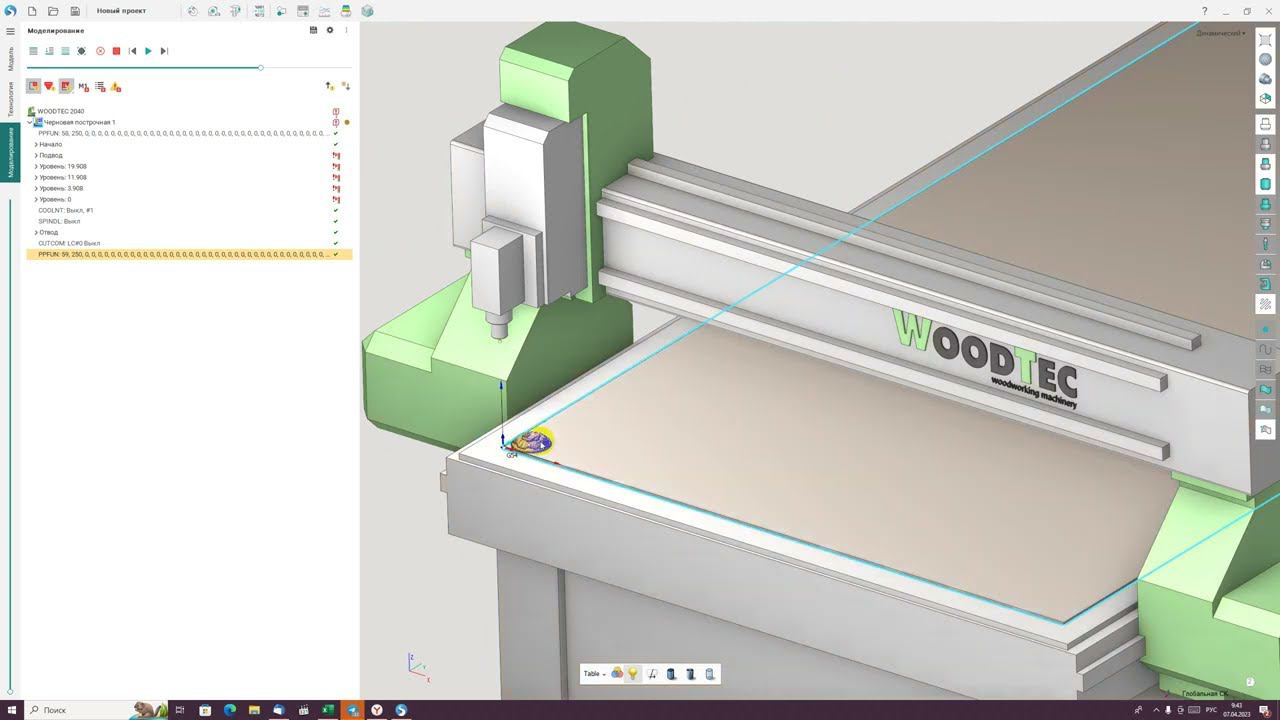Switch to the Технология side tab
The image size is (1280, 720).
[x=10, y=99]
